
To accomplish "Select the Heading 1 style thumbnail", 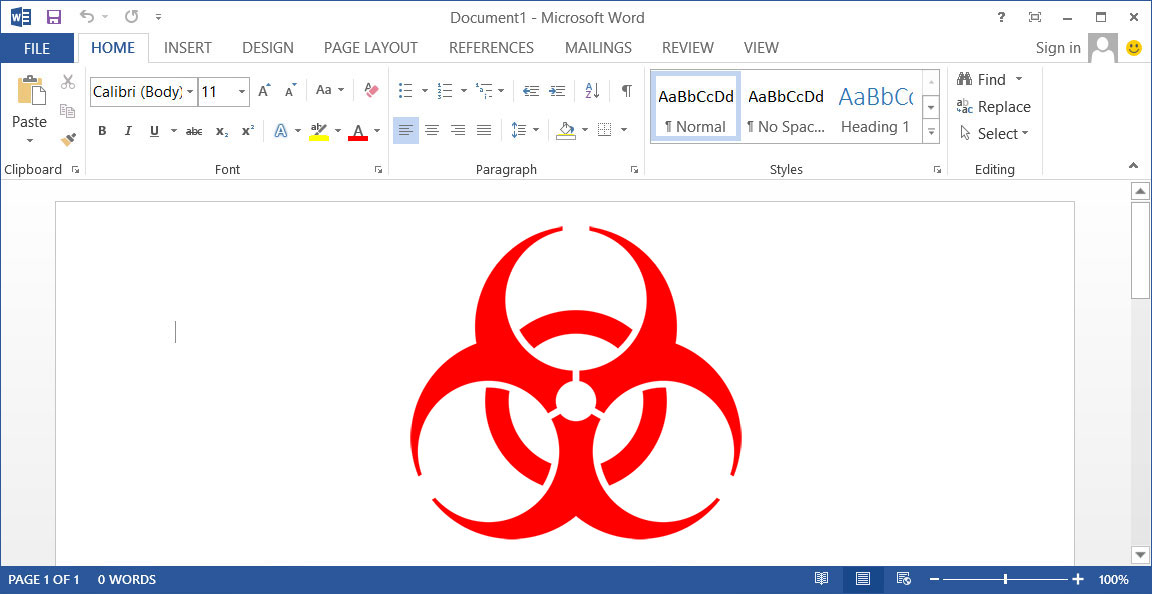I will click(875, 107).
